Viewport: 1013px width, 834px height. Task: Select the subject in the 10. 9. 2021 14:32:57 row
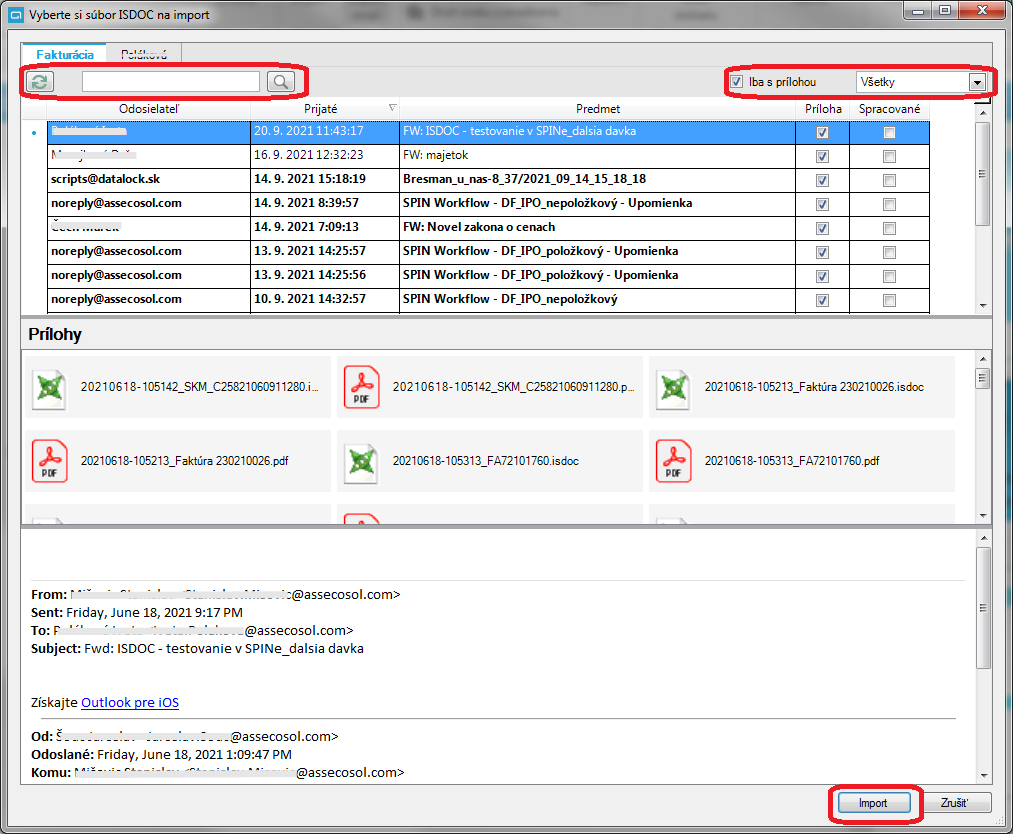[598, 299]
